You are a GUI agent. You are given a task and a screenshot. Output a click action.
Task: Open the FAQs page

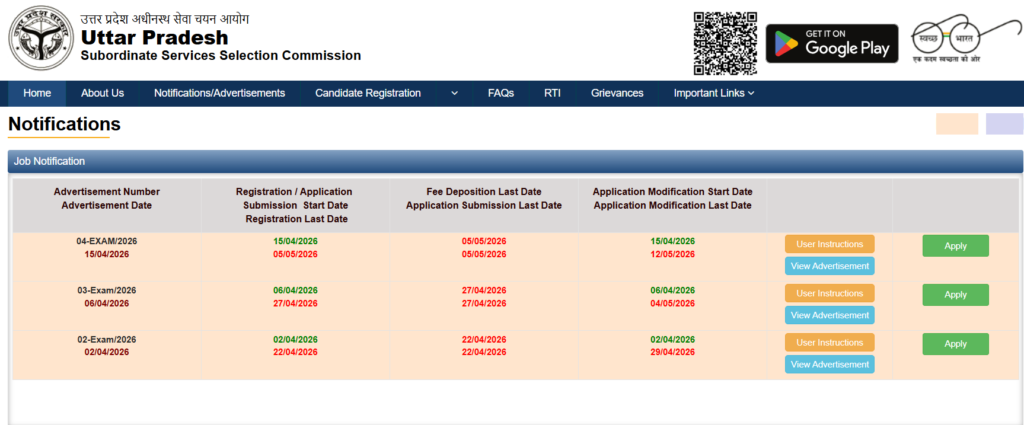tap(501, 93)
